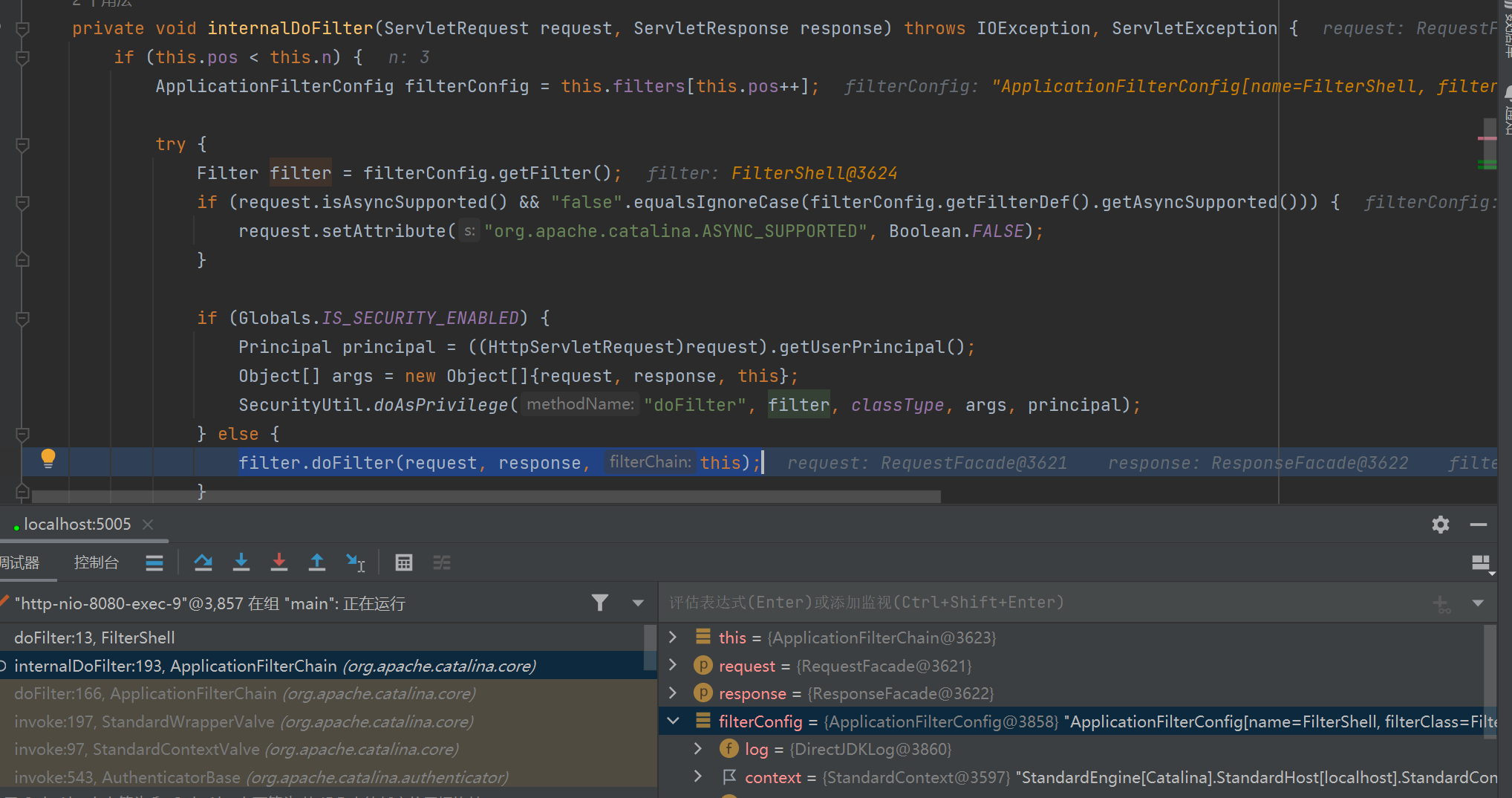Screen dimensions: 1512x798
Task: Click the blue Step Into arrow
Action: coord(241,562)
